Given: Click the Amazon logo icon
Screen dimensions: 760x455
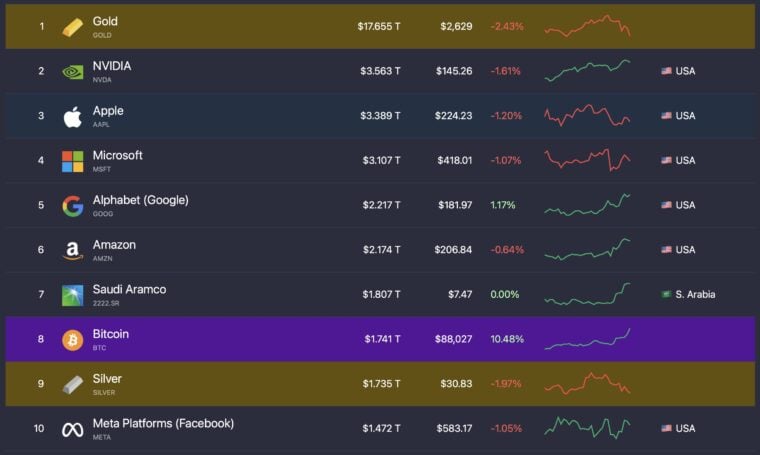Looking at the screenshot, I should pos(72,251).
